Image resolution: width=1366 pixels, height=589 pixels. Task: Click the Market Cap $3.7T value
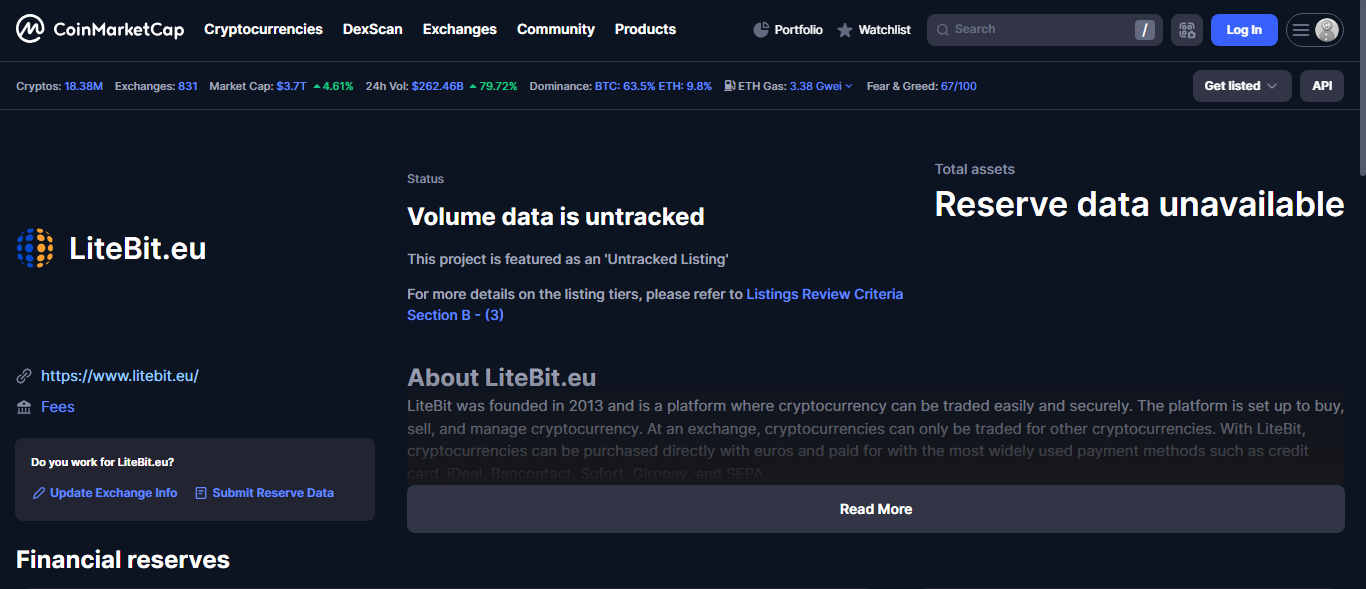(292, 86)
